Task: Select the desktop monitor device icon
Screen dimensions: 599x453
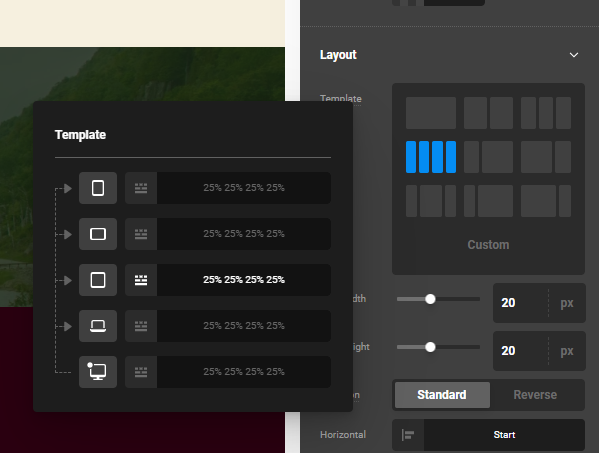Action: 98,372
